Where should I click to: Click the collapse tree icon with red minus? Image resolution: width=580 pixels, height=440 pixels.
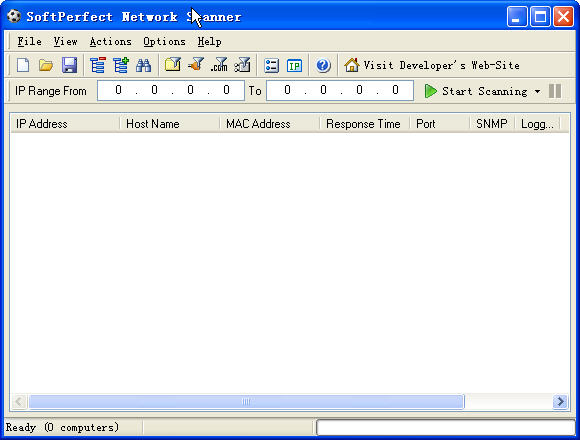(x=98, y=65)
